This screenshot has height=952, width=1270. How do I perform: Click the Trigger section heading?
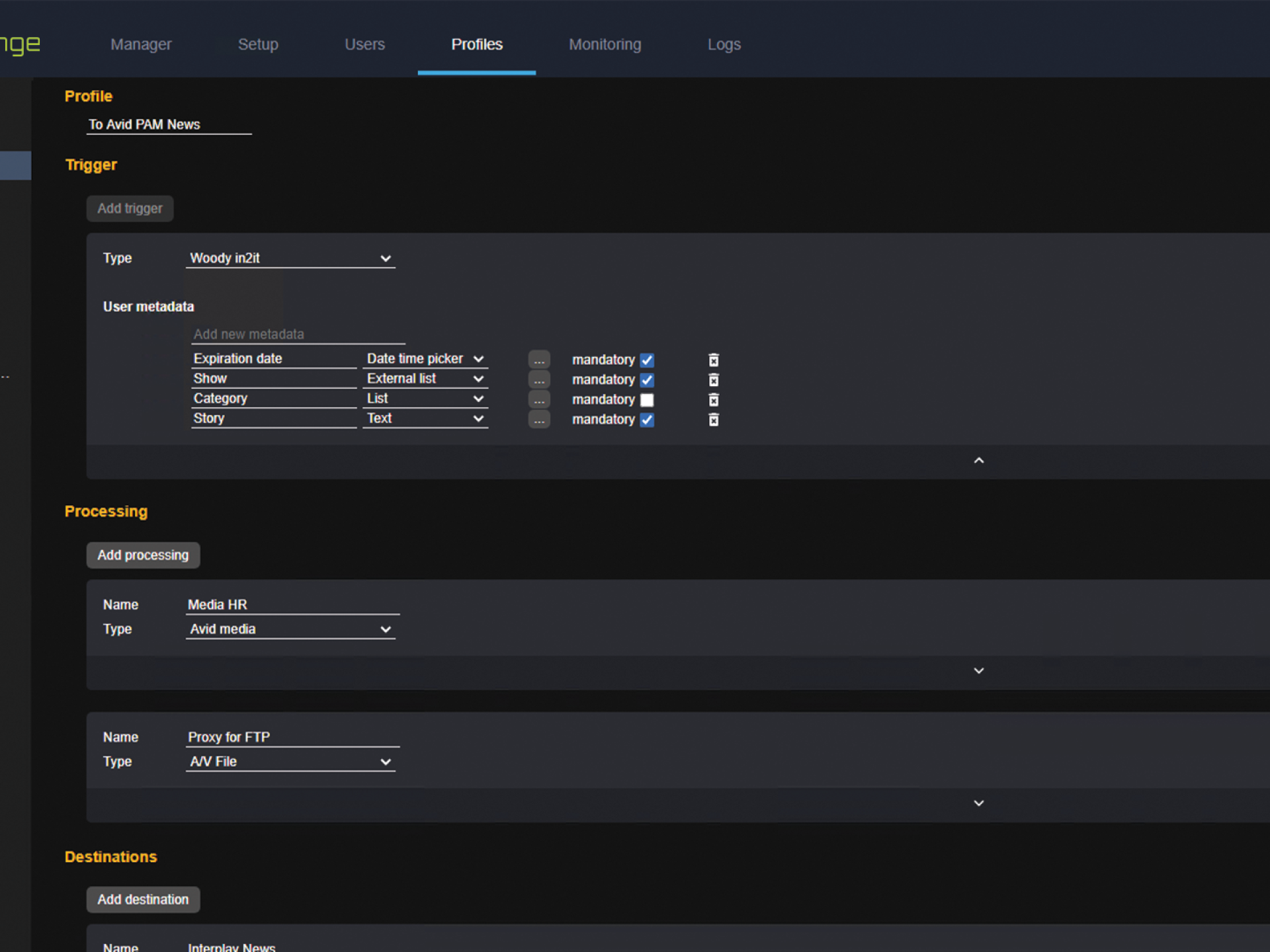tap(91, 165)
